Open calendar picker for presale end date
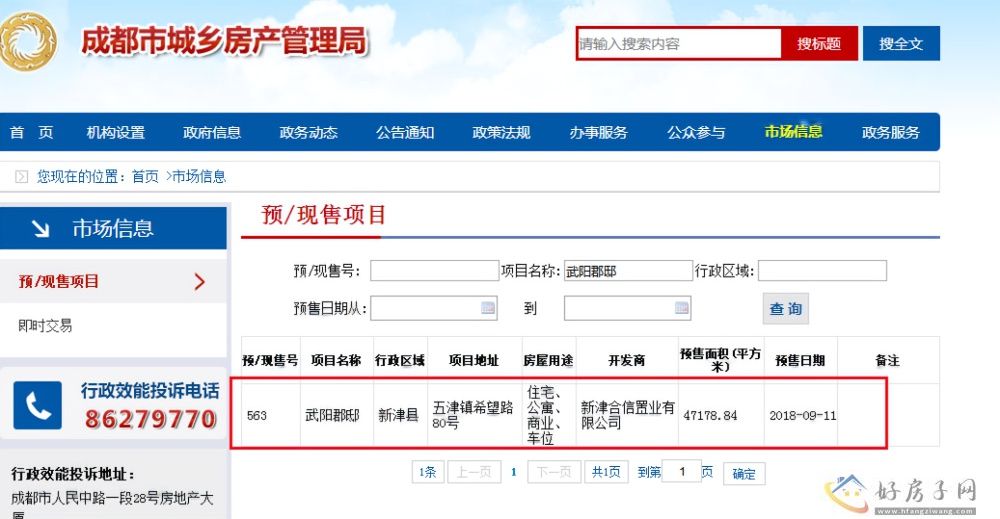Screen dimensions: 1000x519 (x=681, y=308)
